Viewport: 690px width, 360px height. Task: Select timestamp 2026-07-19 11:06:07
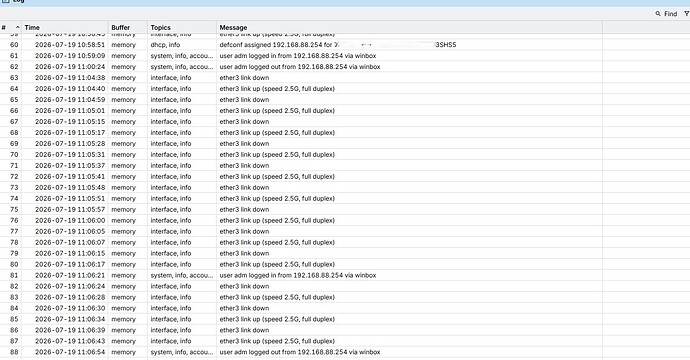tap(70, 242)
